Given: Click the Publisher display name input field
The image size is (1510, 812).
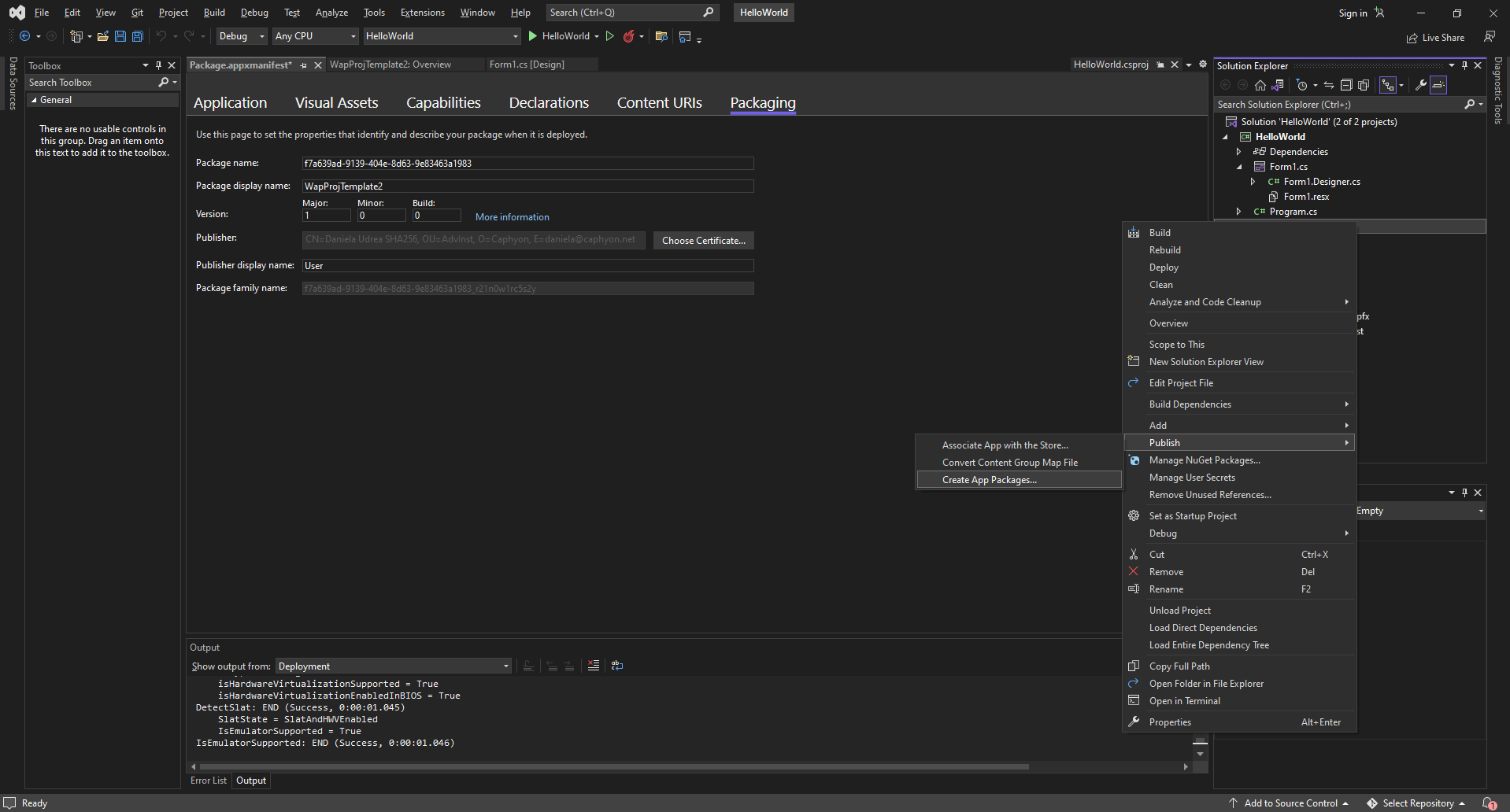Looking at the screenshot, I should click(527, 266).
